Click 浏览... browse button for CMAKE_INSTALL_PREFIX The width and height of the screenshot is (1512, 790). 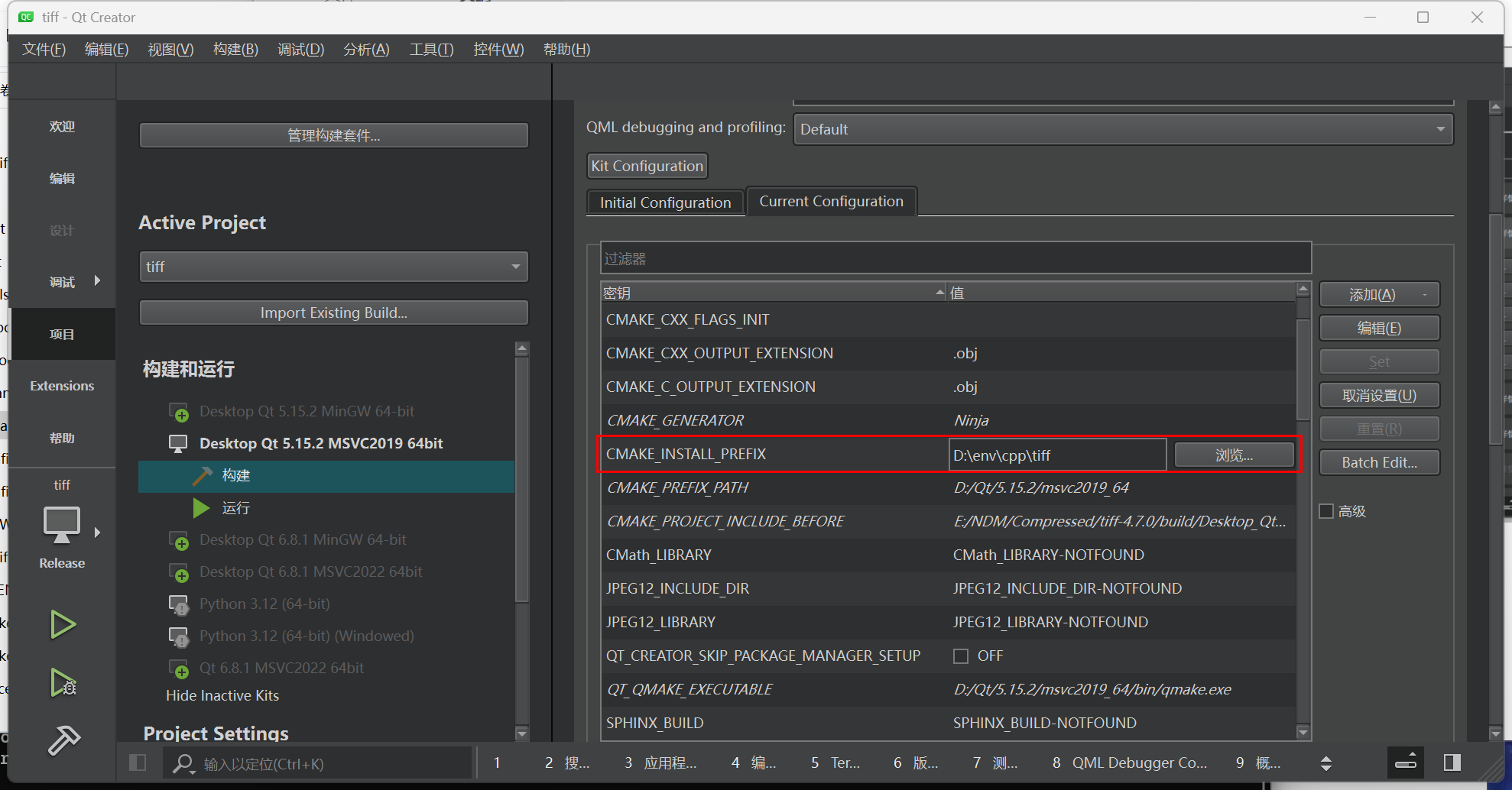pyautogui.click(x=1234, y=455)
